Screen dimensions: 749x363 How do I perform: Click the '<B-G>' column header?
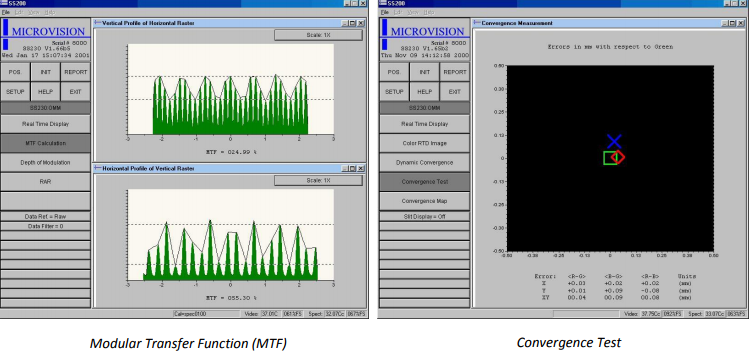click(613, 276)
